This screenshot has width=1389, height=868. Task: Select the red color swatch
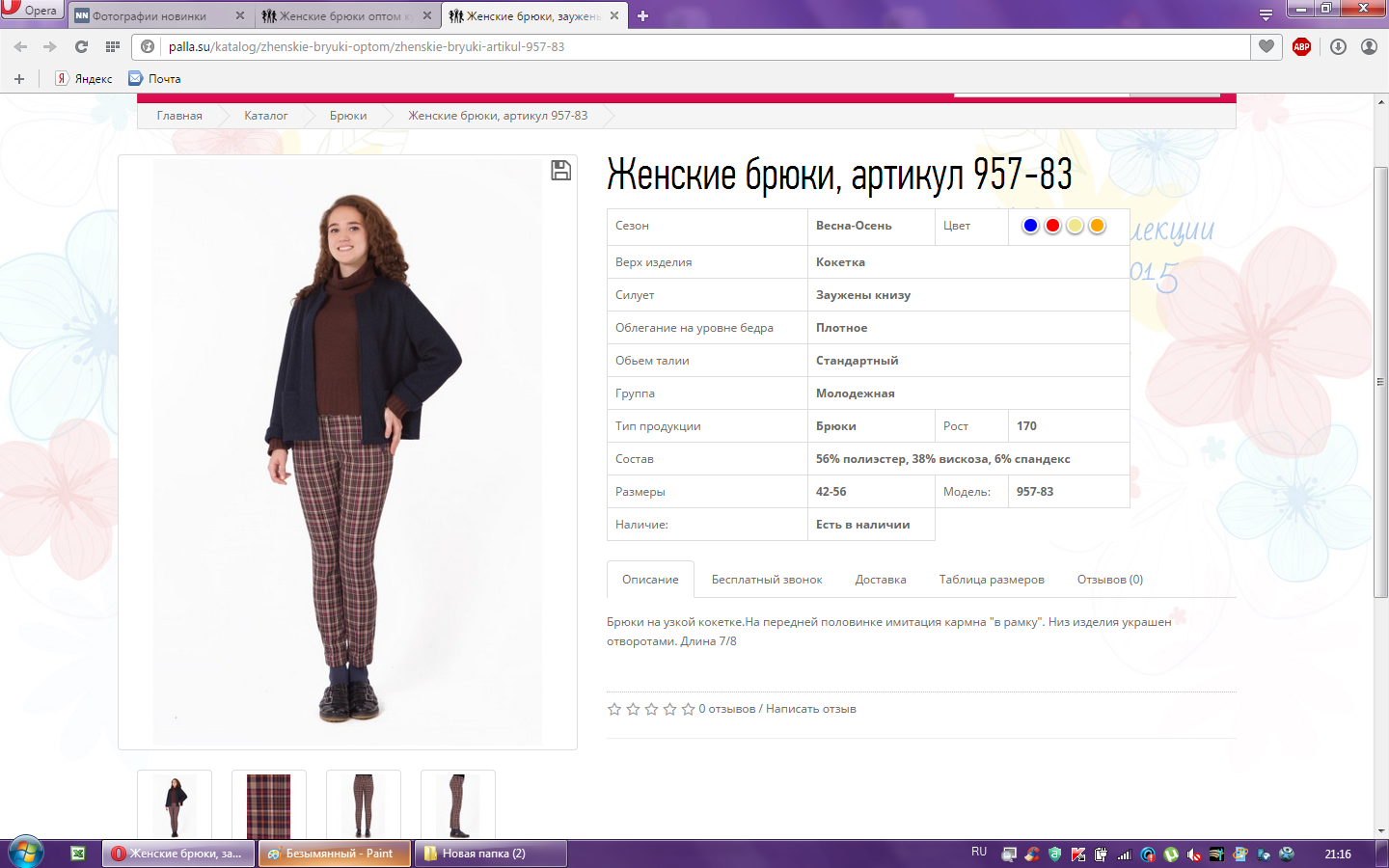(x=1052, y=226)
